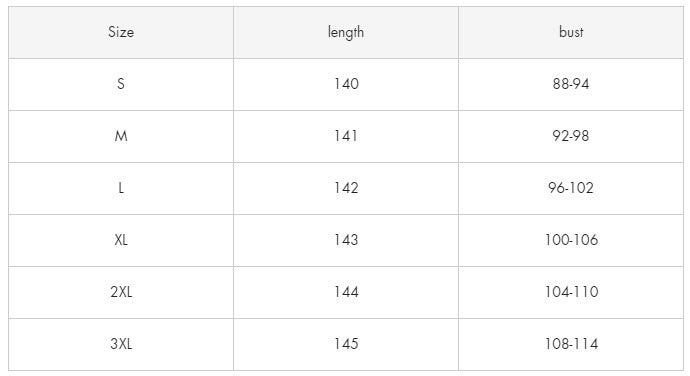This screenshot has width=690, height=376.
Task: Click the bust range 100-106
Action: pyautogui.click(x=571, y=240)
